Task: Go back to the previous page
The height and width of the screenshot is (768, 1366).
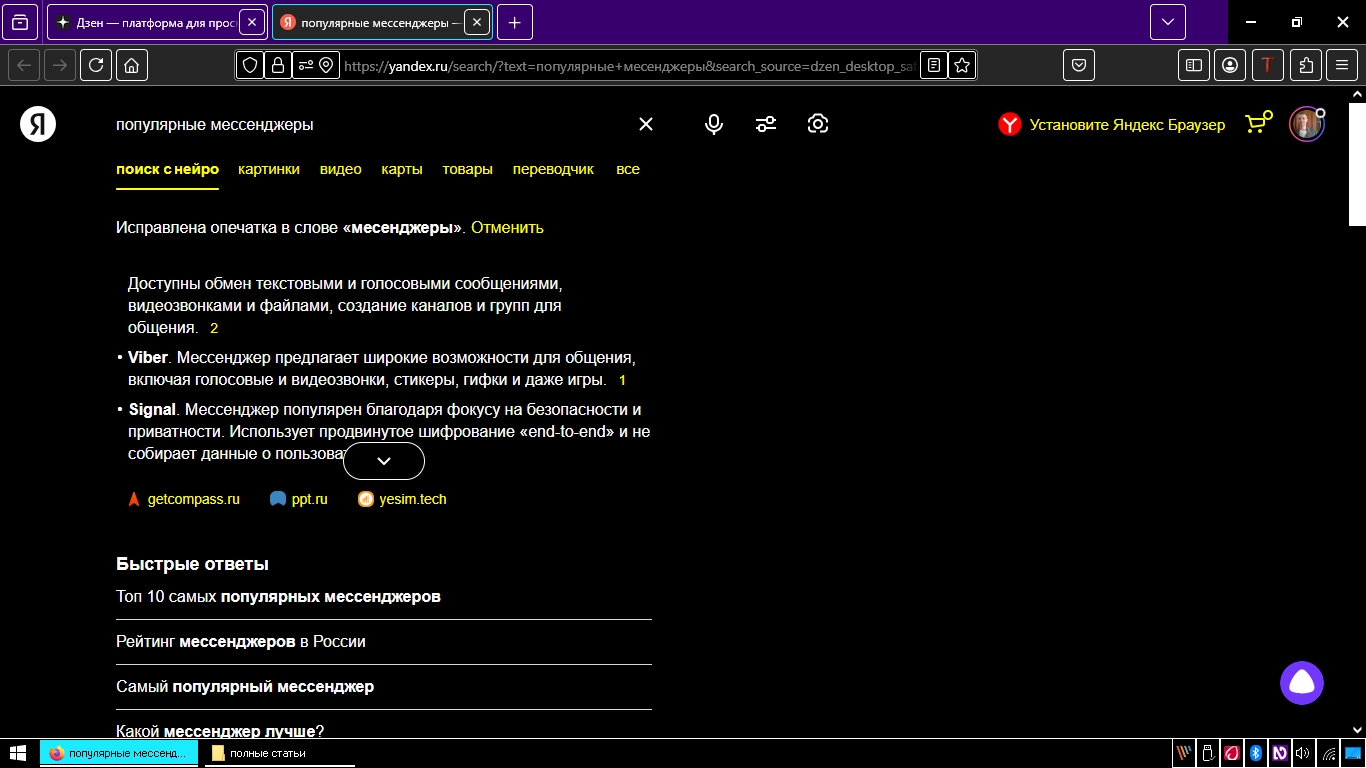Action: tap(24, 65)
